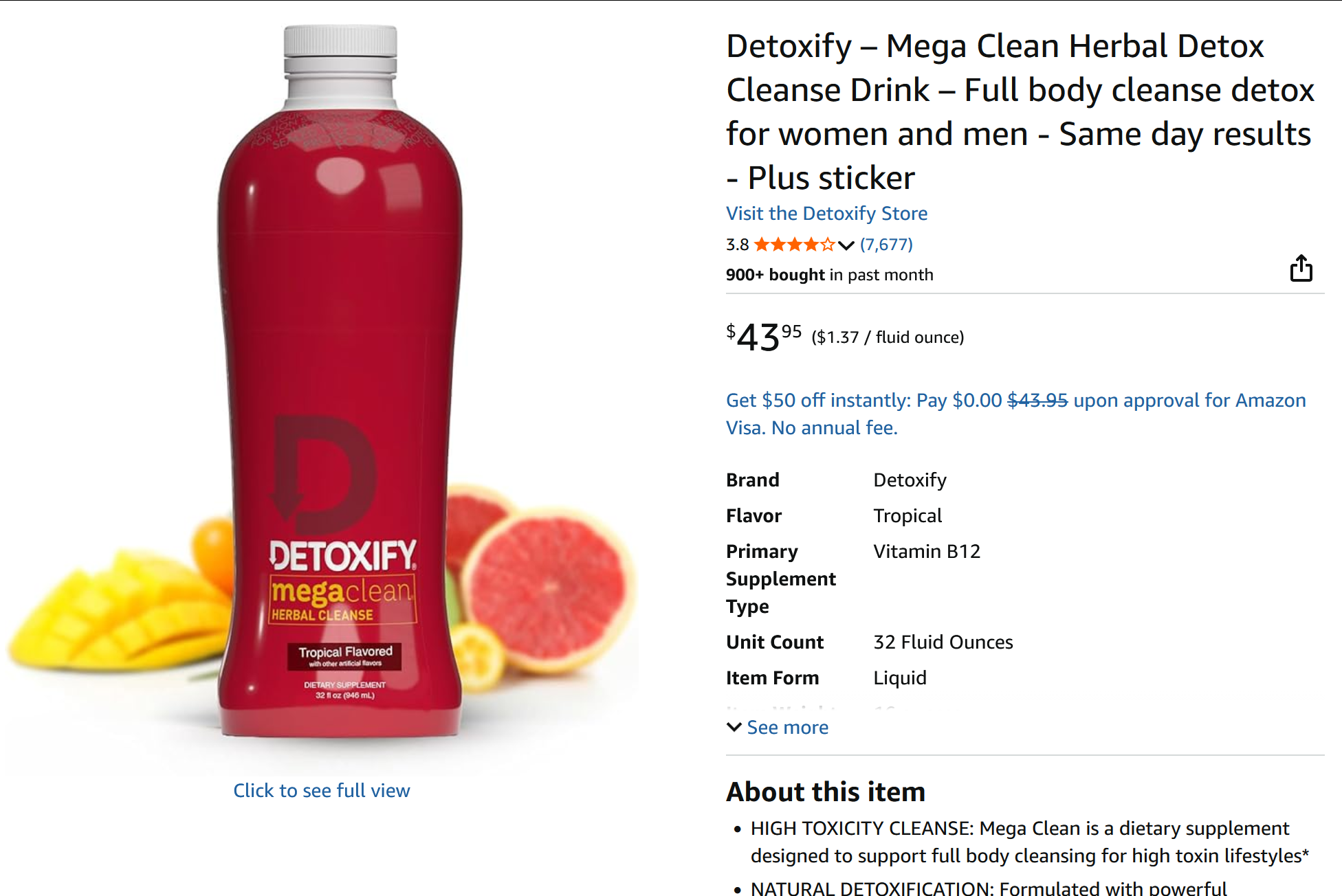The width and height of the screenshot is (1342, 896).
Task: Visit the Detoxify Store
Action: [x=826, y=214]
